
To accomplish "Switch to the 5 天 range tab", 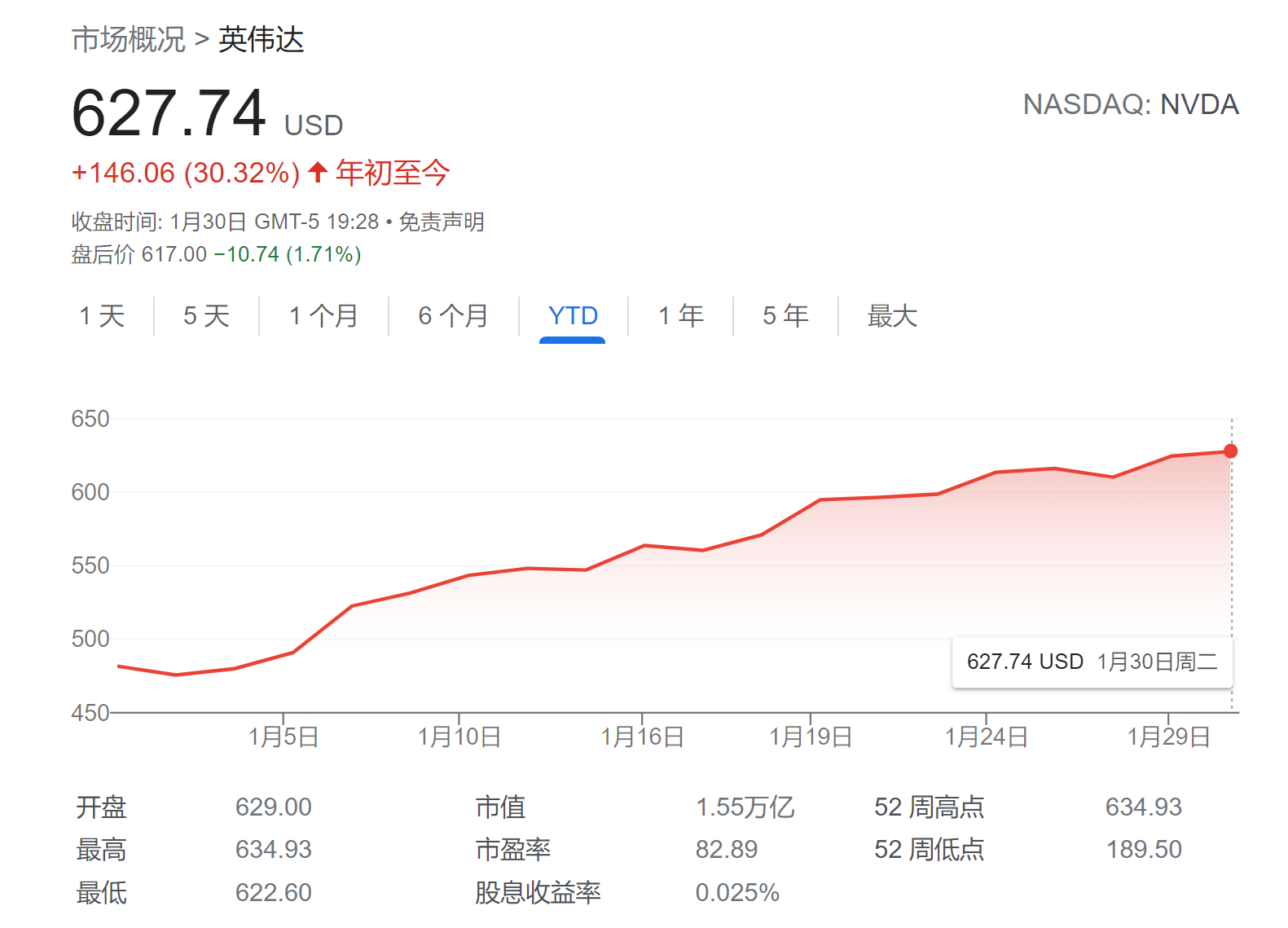I will coord(206,316).
